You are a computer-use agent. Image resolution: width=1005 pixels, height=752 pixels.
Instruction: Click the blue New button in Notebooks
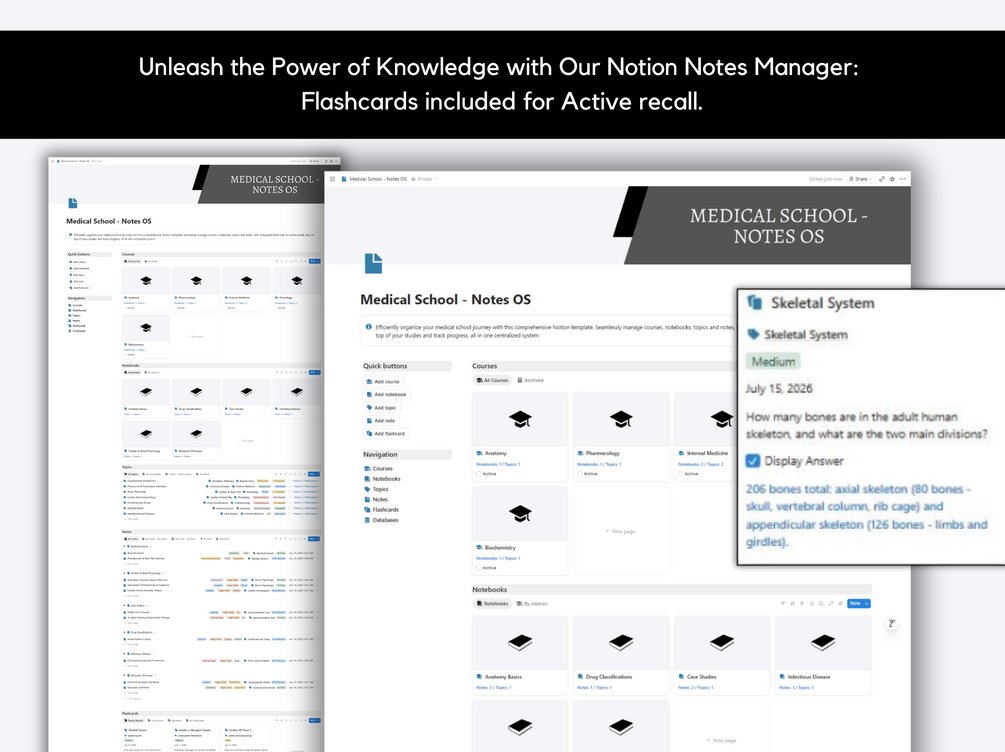855,603
